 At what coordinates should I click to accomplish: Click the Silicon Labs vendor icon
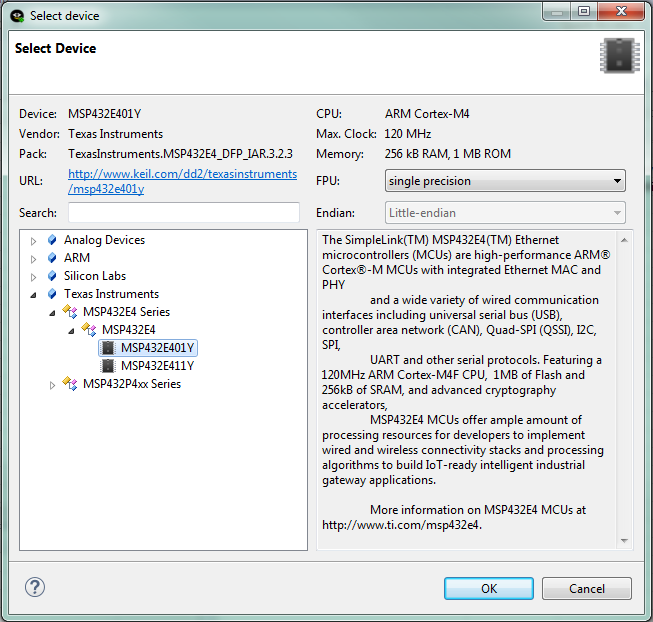tap(52, 276)
